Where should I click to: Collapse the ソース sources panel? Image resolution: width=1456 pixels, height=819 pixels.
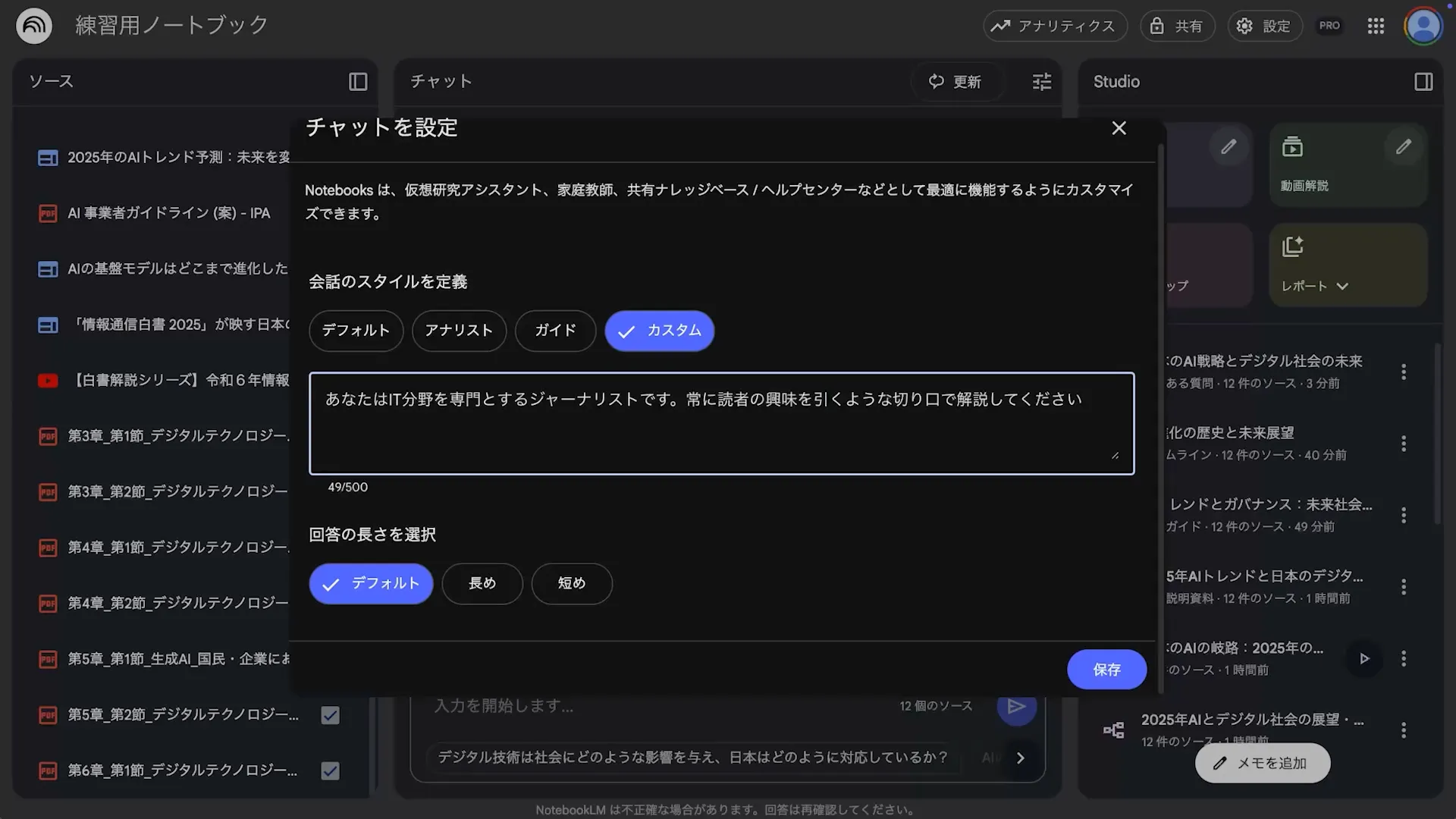357,81
